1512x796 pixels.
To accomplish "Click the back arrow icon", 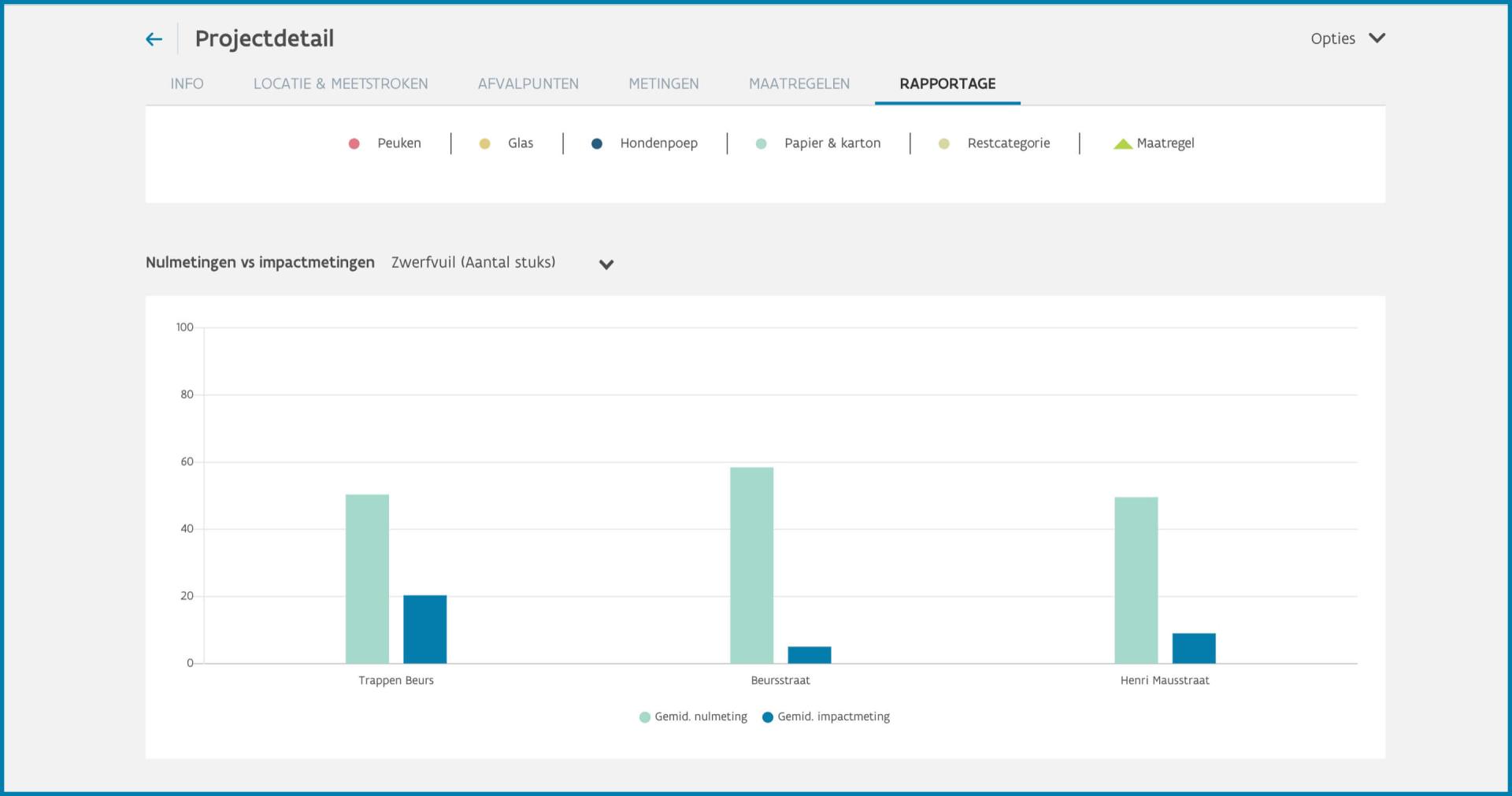I will tap(154, 39).
